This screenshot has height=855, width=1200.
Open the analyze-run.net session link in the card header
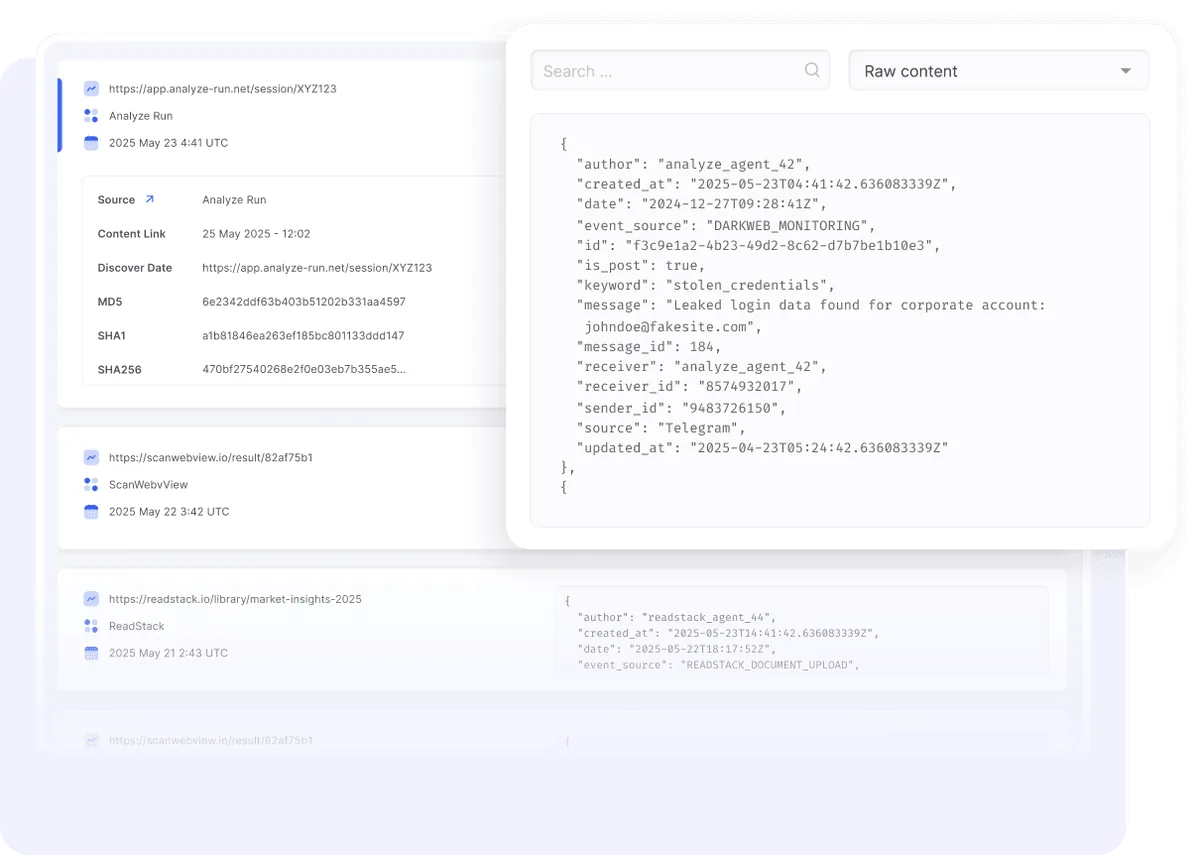click(x=222, y=89)
